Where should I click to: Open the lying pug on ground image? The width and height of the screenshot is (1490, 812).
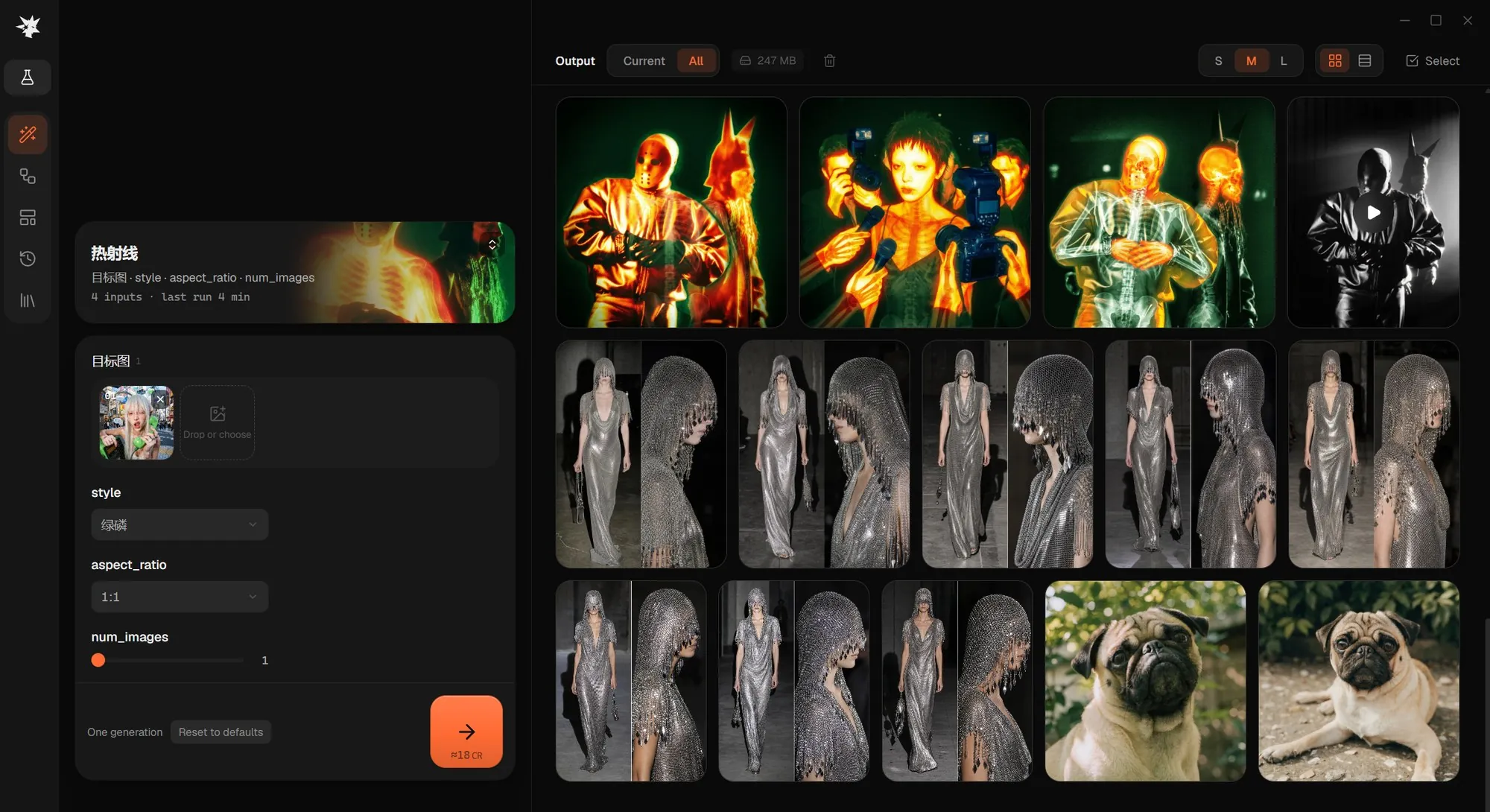1359,681
